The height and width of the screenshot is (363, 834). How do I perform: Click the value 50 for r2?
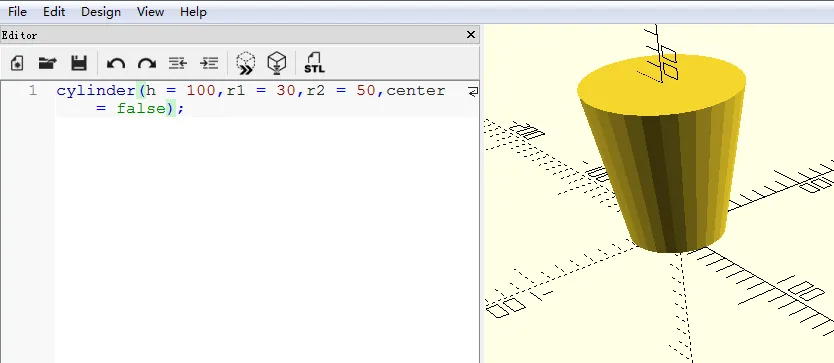tap(366, 90)
